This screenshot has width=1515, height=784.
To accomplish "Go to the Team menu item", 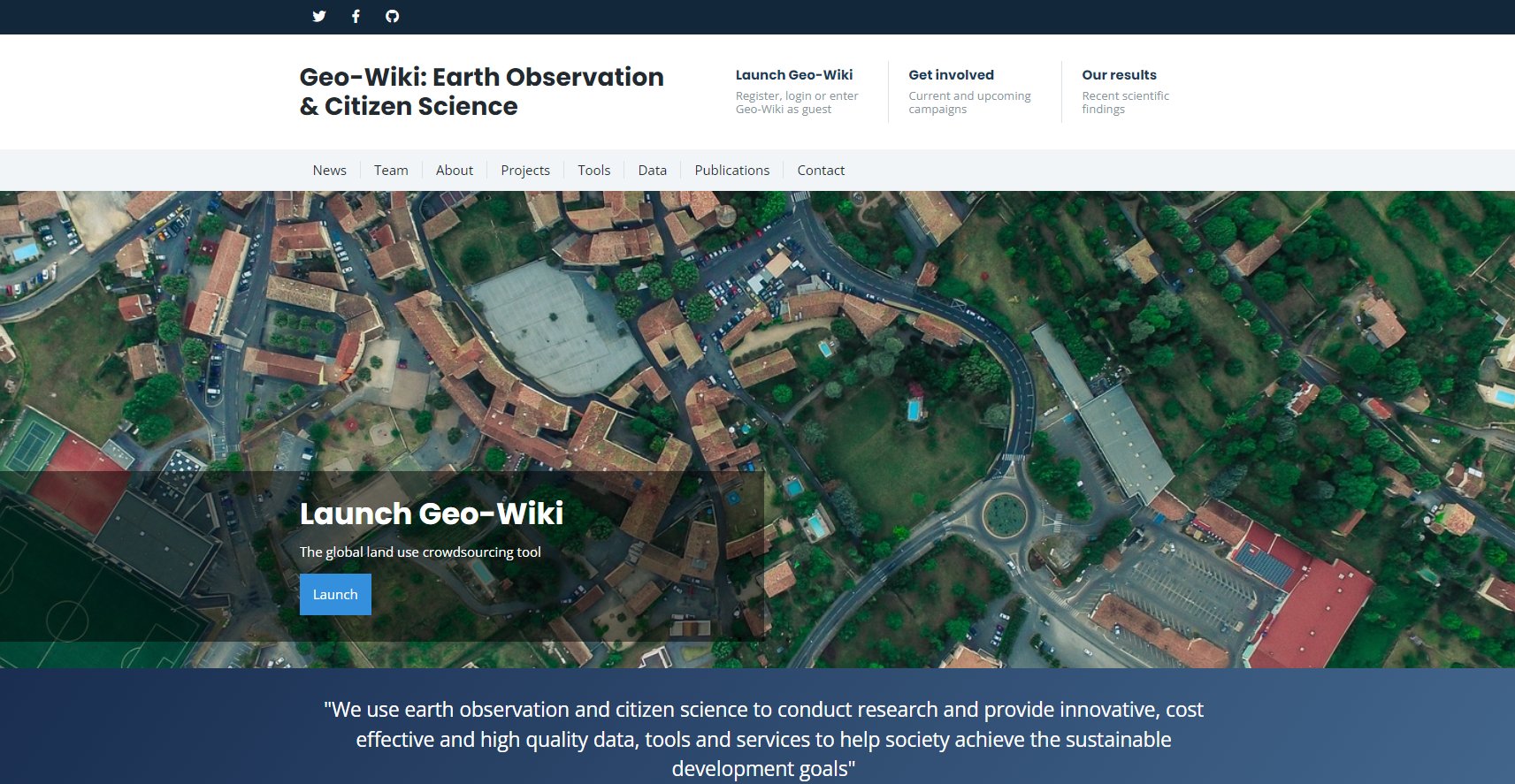I will [x=391, y=171].
